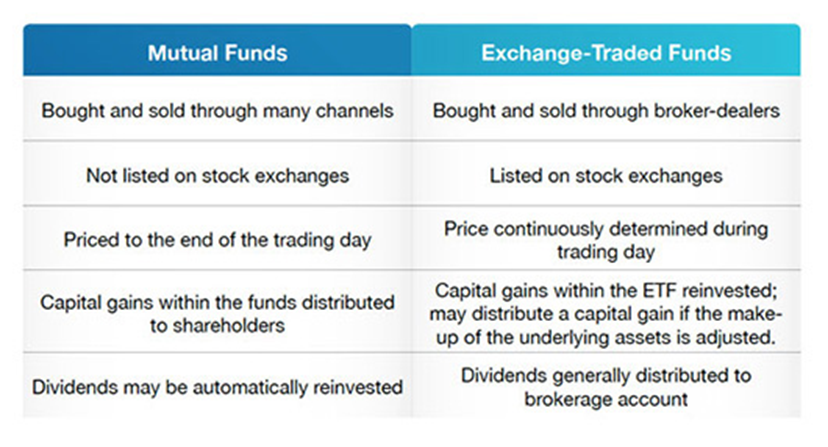Select "Dividends generally distributed to brokerage account" cell
The image size is (828, 447).
click(x=606, y=387)
